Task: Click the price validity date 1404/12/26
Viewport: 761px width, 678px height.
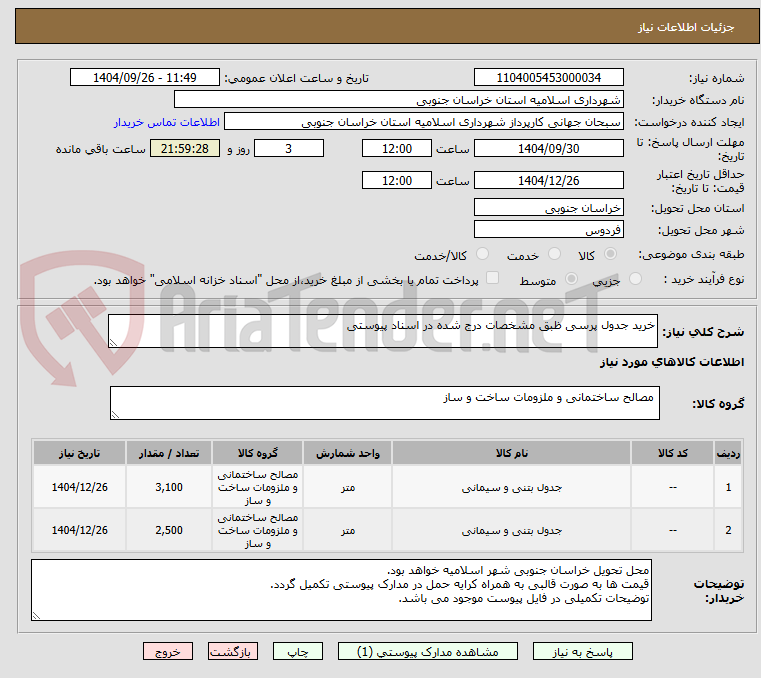Action: (548, 181)
